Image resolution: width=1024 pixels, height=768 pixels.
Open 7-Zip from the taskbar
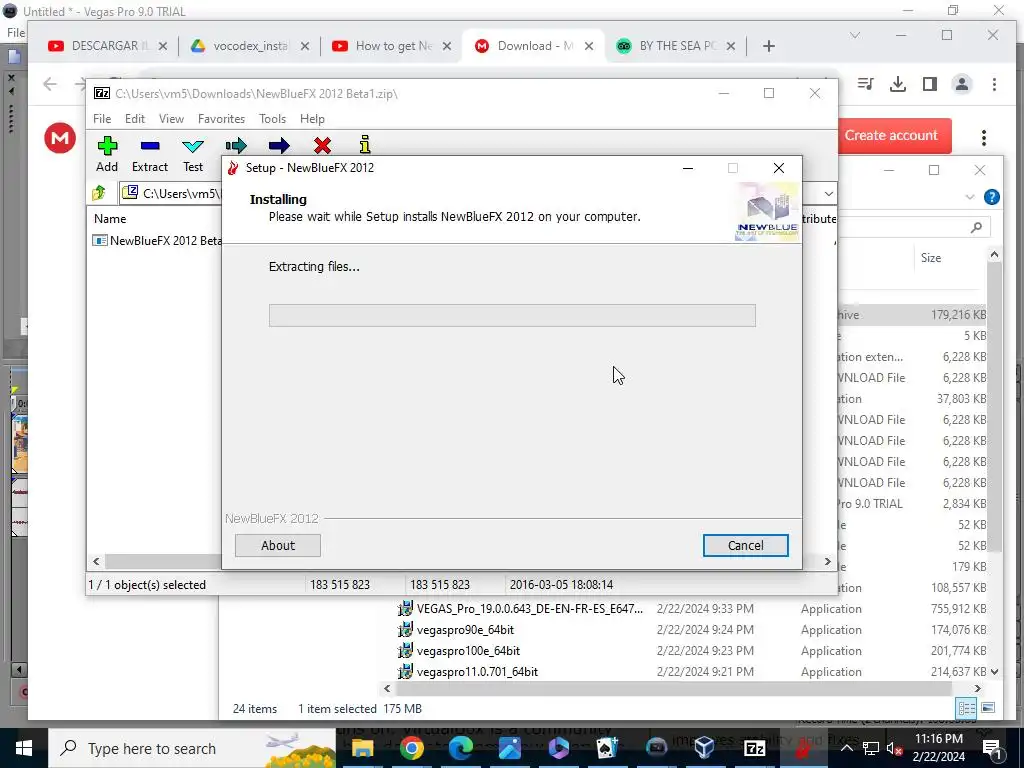754,748
